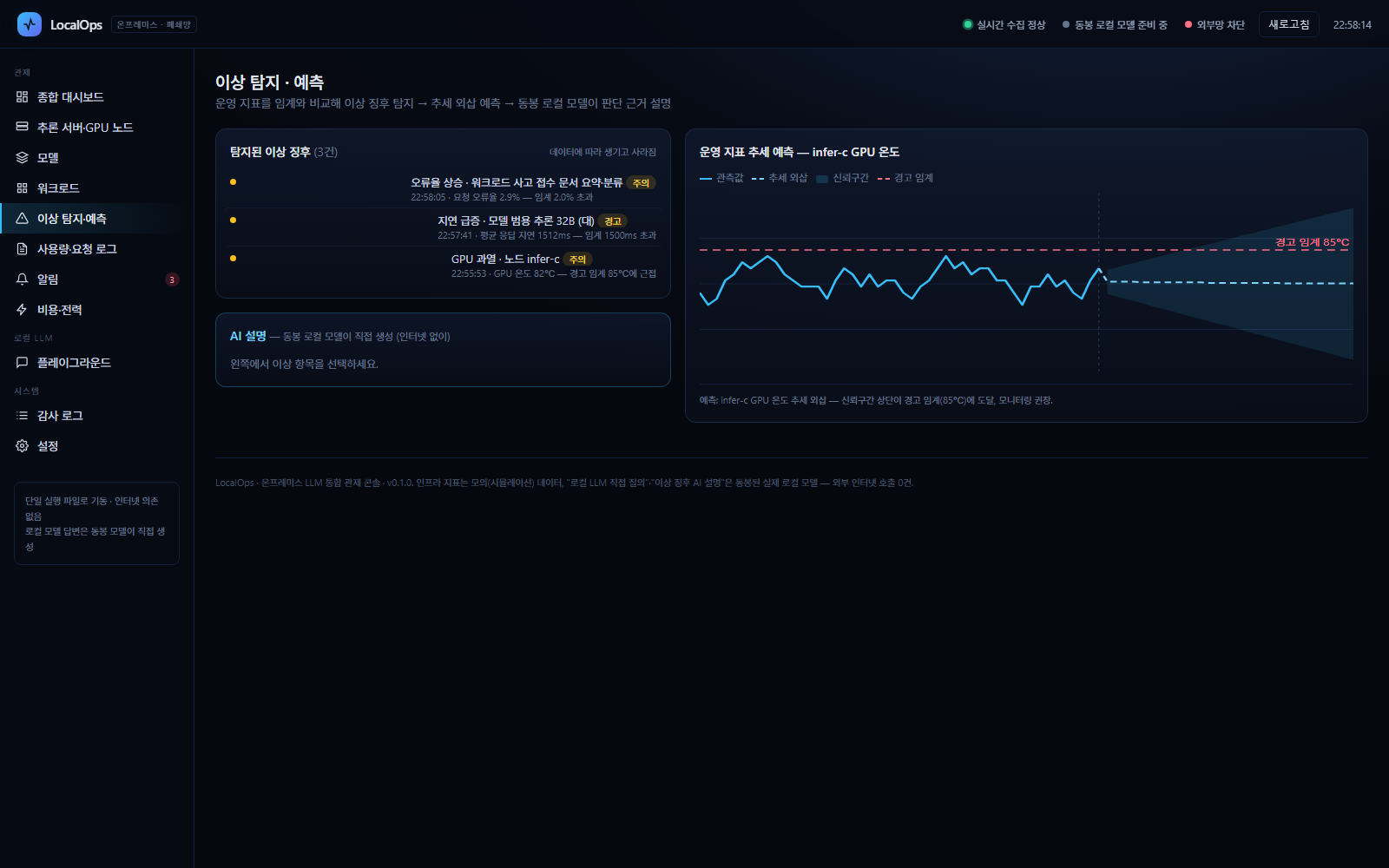
Task: Select the 워크로드 grid icon
Action: [23, 188]
